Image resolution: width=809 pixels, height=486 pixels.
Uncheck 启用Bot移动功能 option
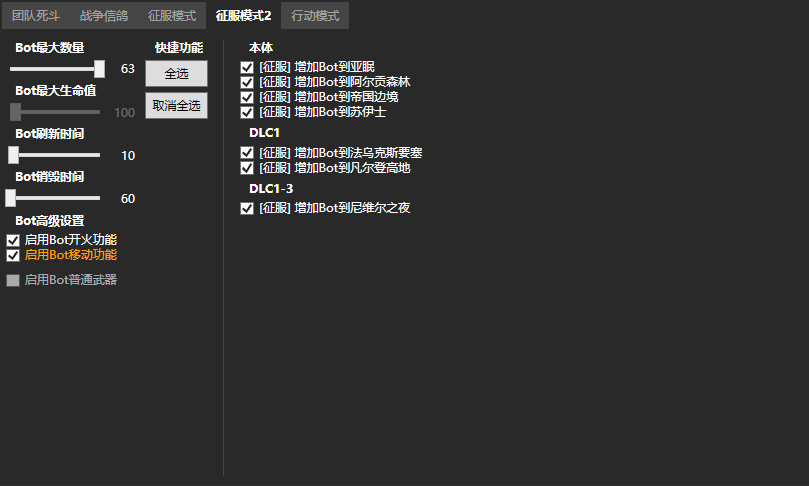pos(13,255)
